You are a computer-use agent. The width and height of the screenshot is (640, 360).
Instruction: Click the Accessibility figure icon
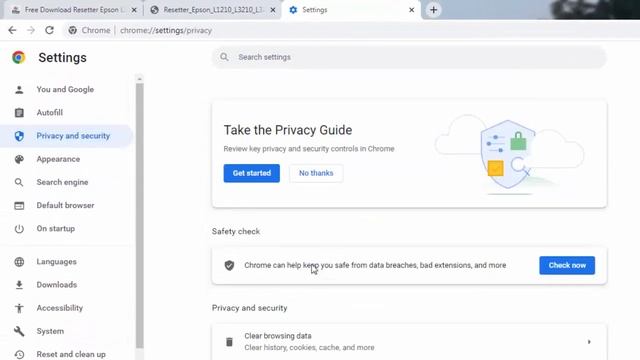tap(19, 308)
